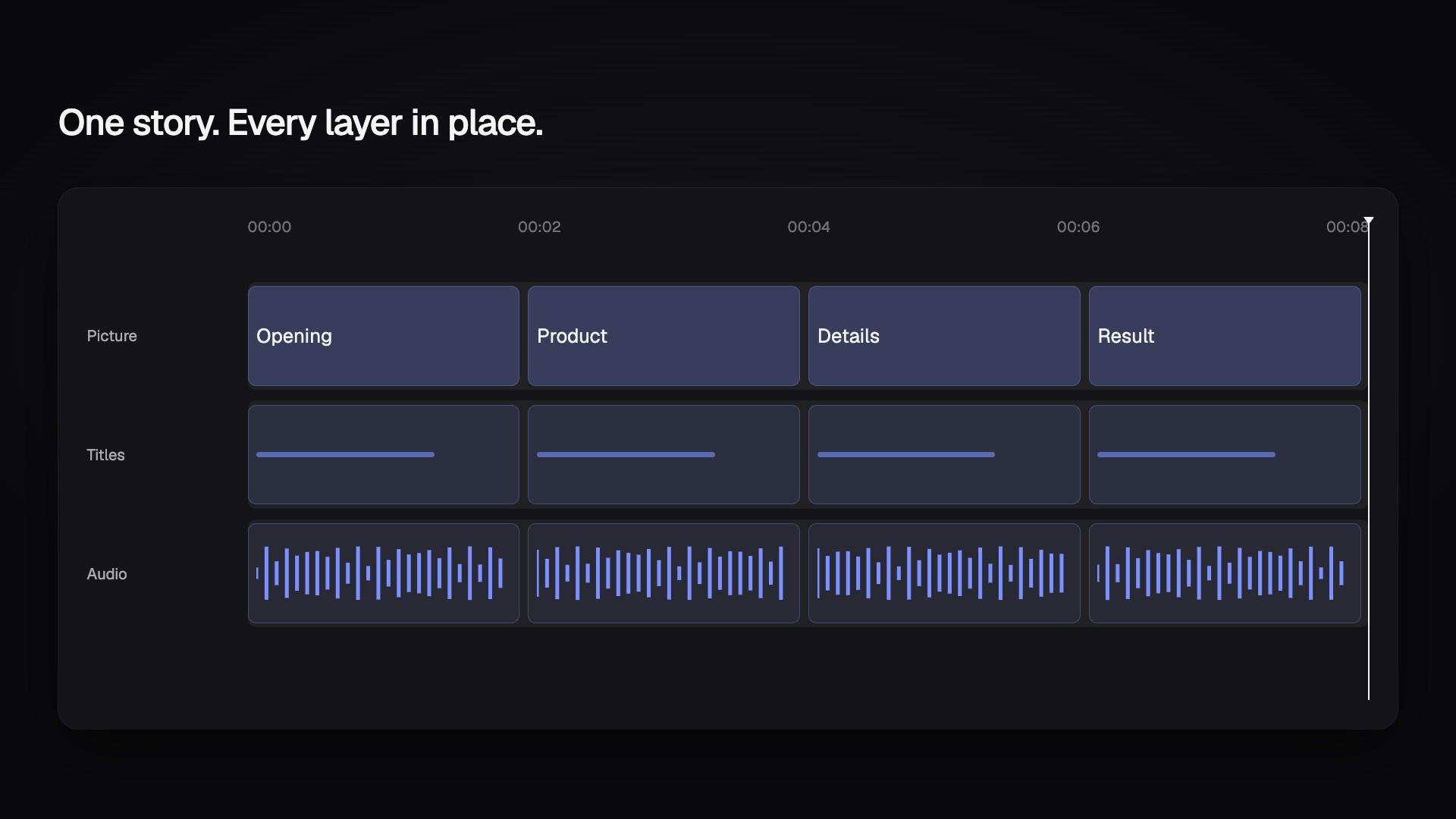Viewport: 1456px width, 819px height.
Task: Click the 00:06 timecode on the ruler
Action: click(1078, 227)
